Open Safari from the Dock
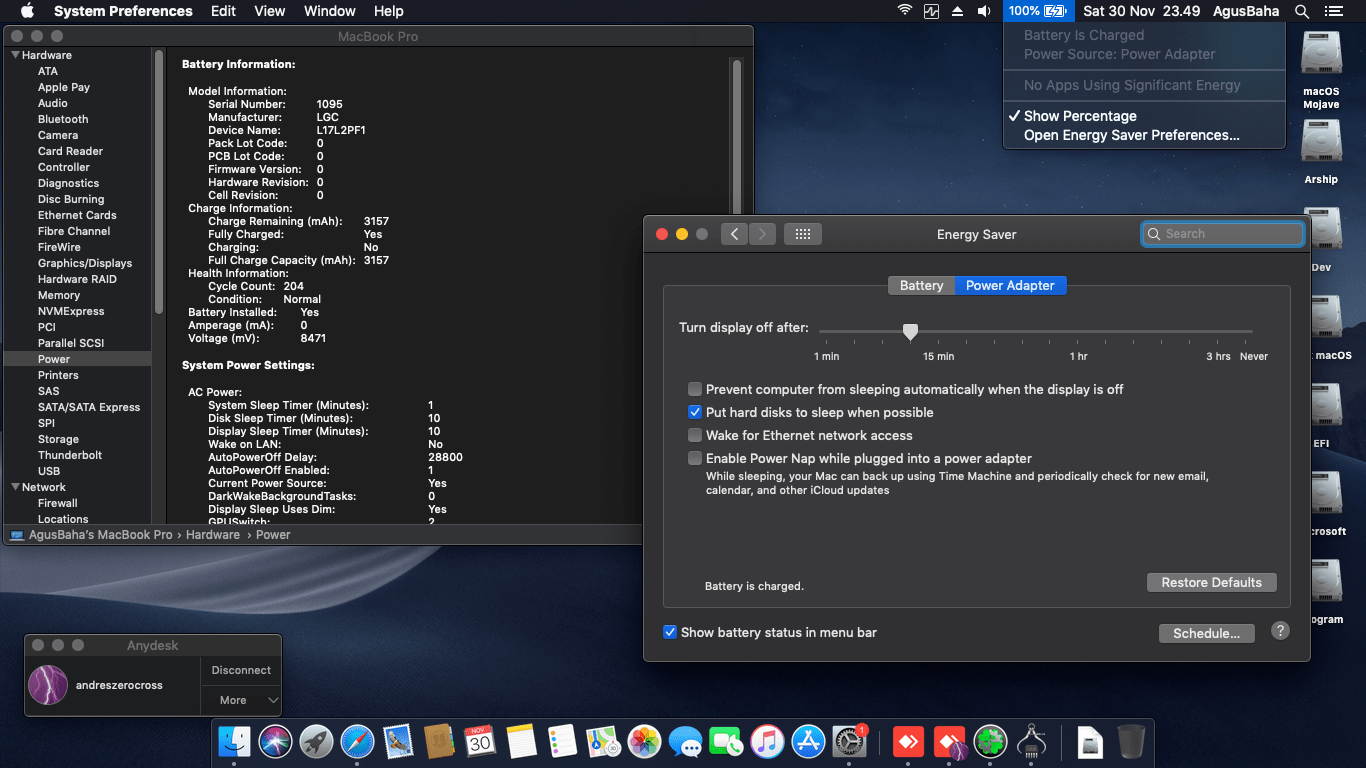Viewport: 1366px width, 768px height. (357, 742)
